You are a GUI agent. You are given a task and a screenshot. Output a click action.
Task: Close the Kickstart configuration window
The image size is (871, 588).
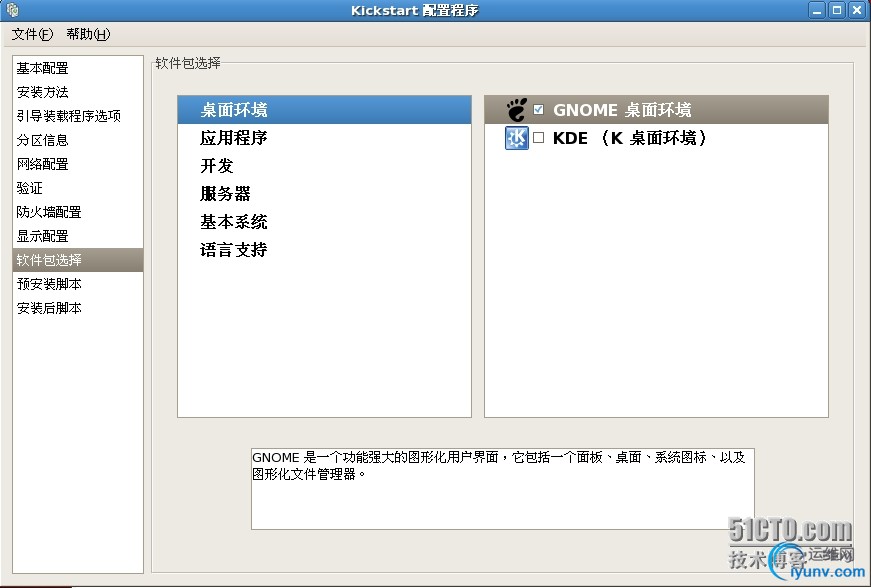857,10
